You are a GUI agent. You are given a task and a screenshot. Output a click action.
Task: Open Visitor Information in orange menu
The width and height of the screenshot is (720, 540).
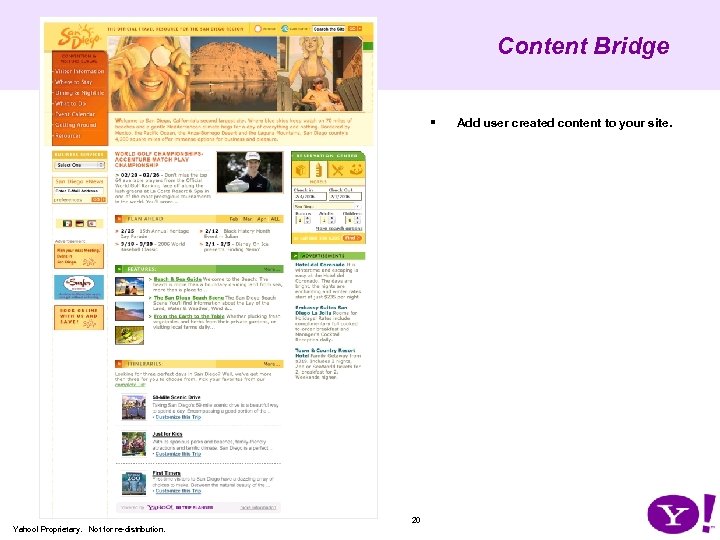pos(79,71)
